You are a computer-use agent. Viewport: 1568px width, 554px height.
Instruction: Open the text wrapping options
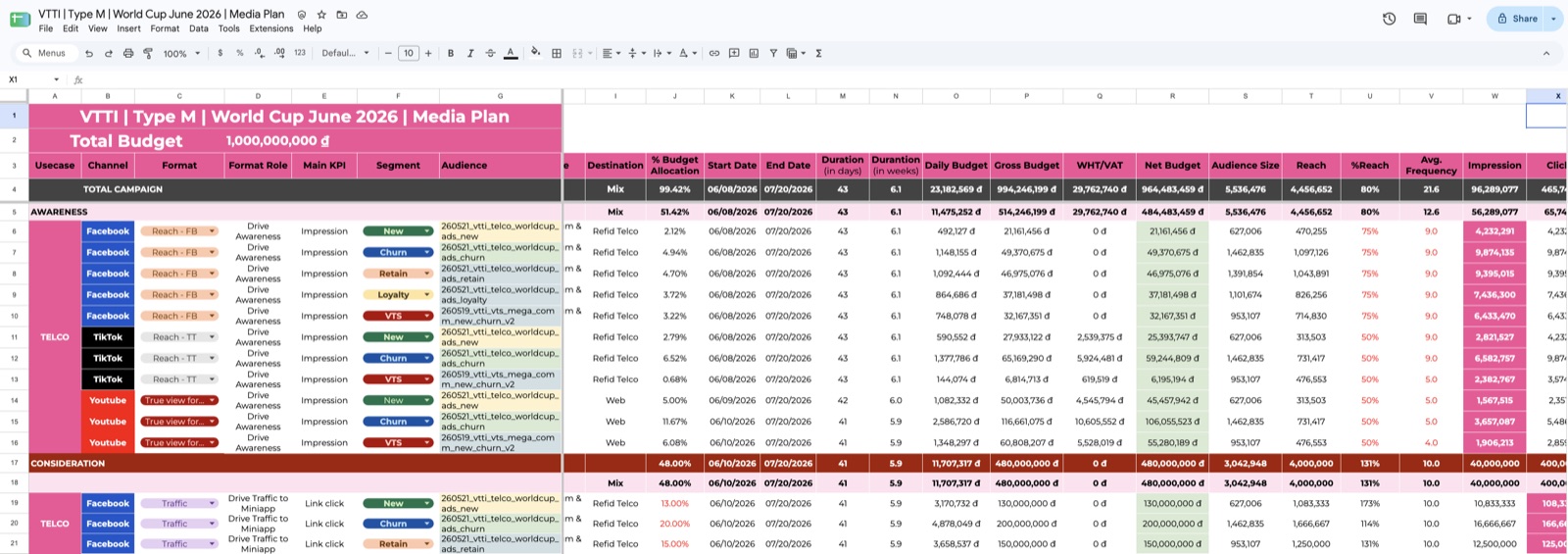point(661,53)
